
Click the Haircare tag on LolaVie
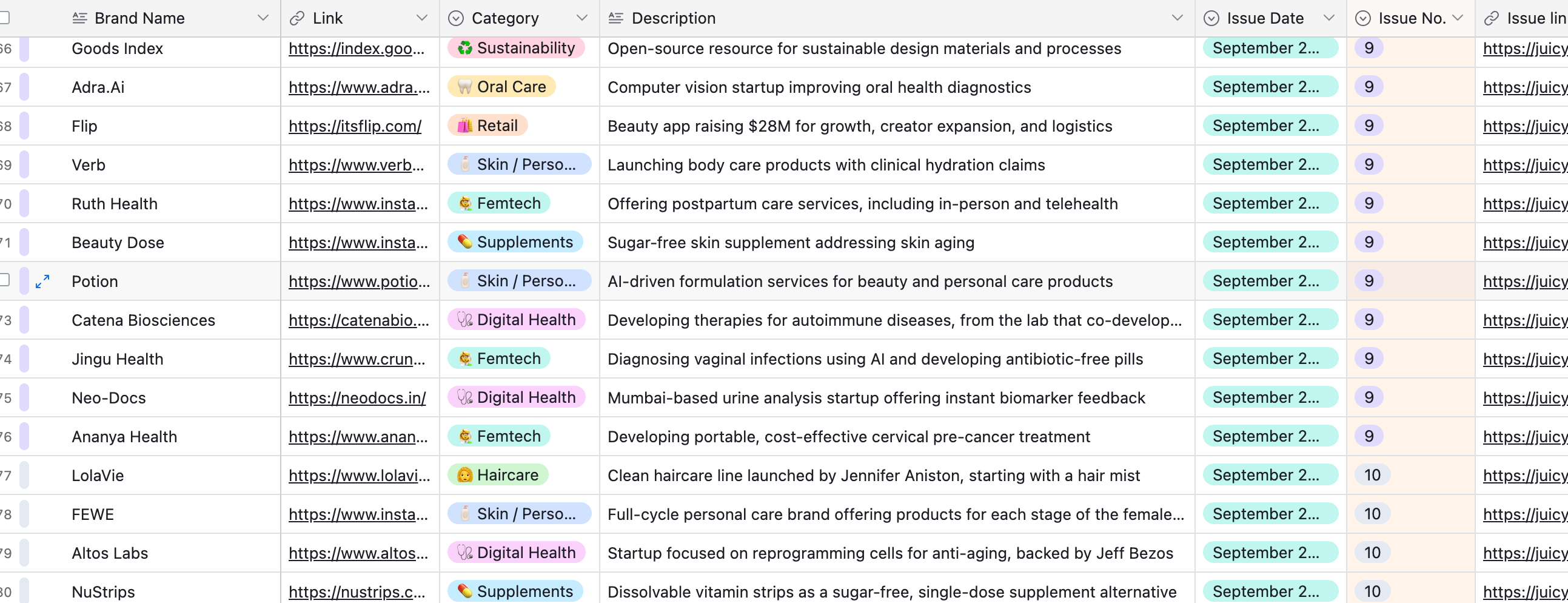[x=498, y=475]
